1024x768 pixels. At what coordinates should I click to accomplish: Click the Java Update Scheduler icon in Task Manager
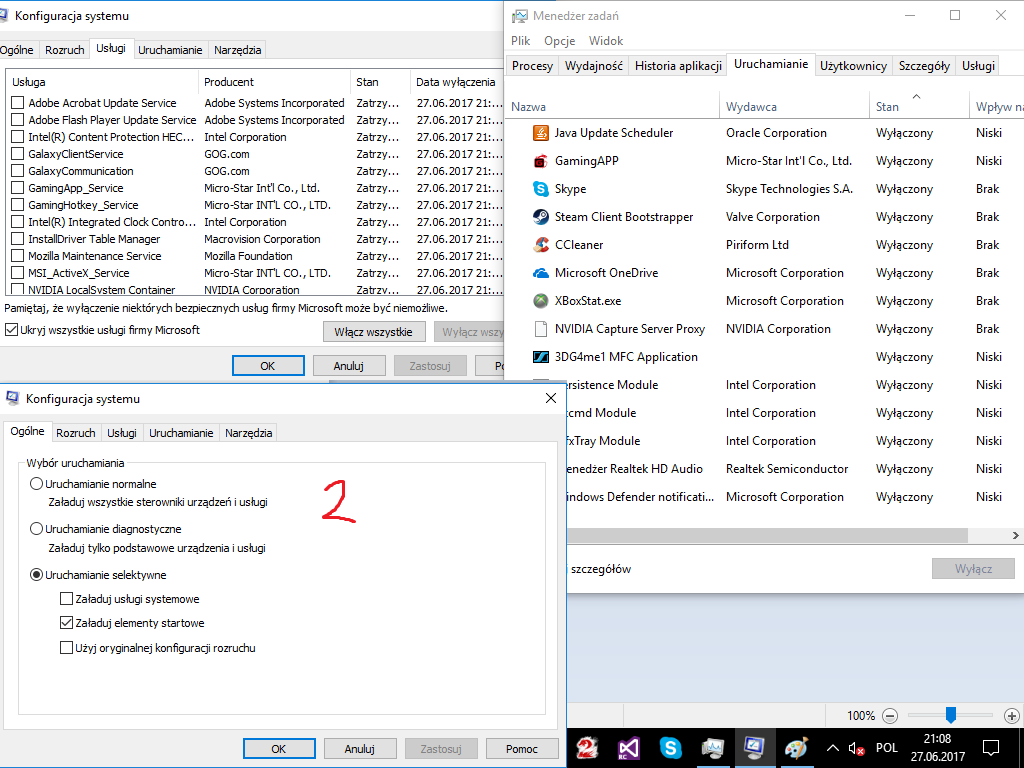click(541, 133)
